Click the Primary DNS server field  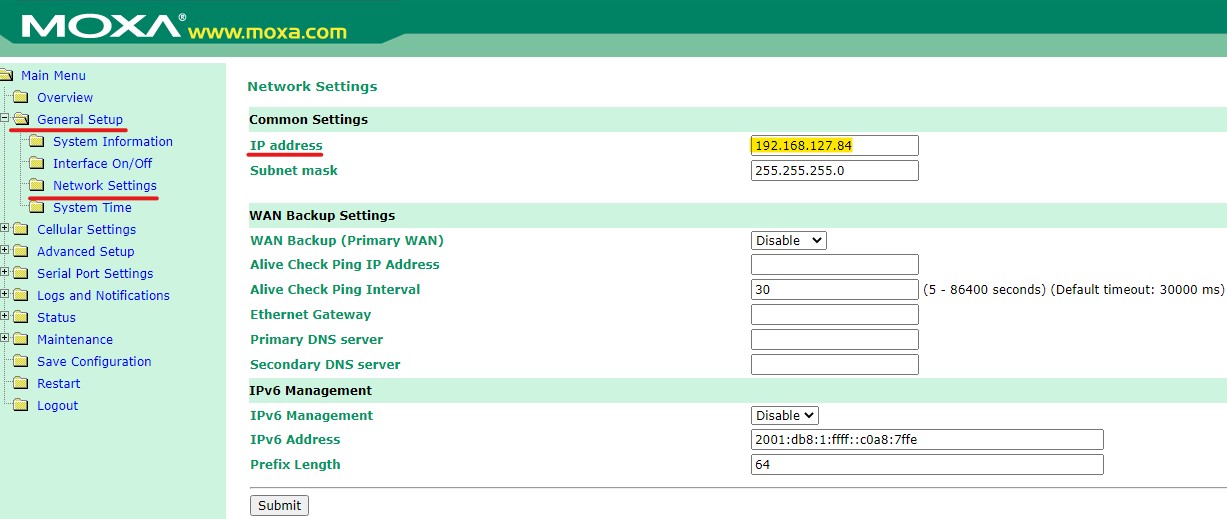834,340
